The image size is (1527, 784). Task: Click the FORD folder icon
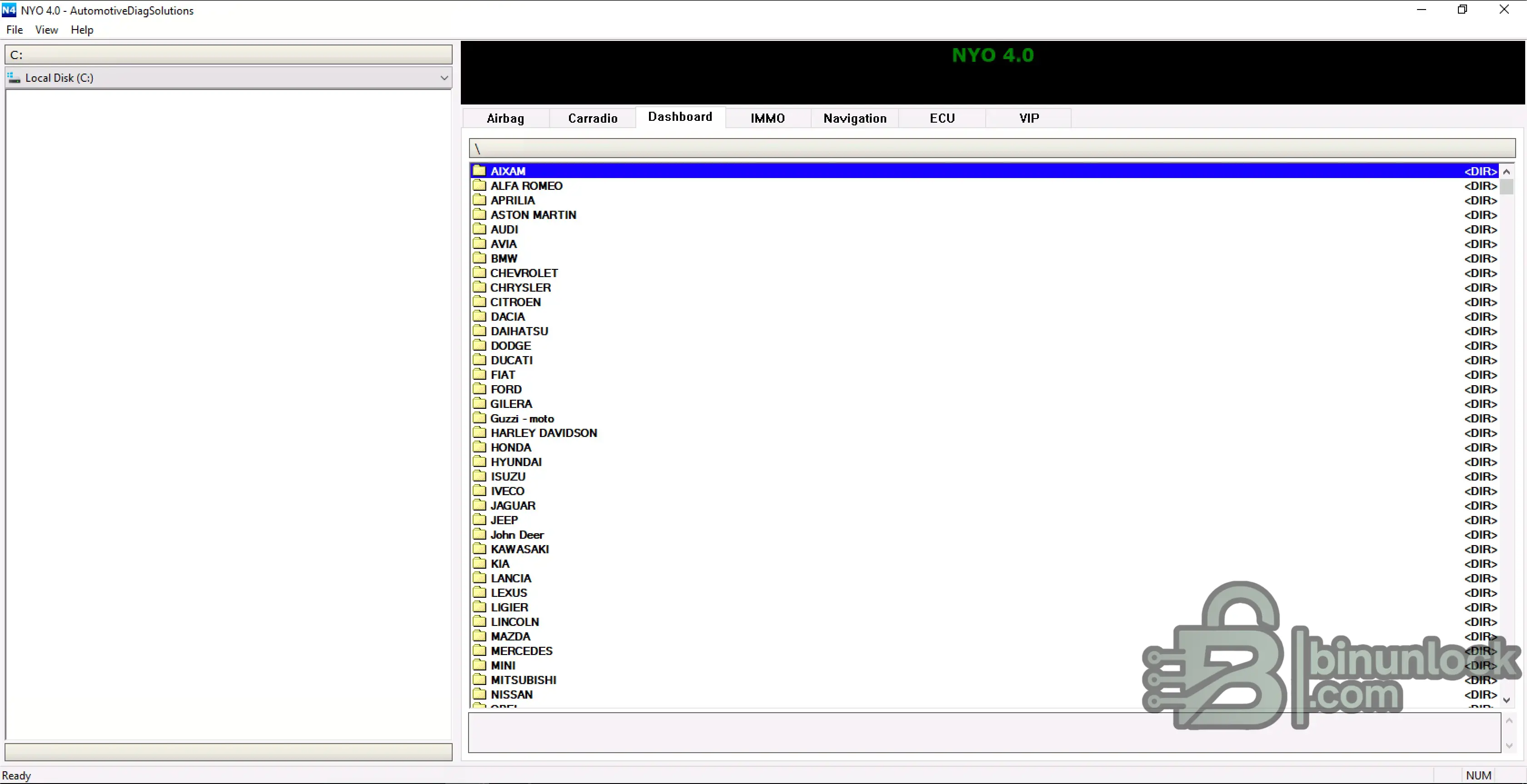click(x=479, y=389)
